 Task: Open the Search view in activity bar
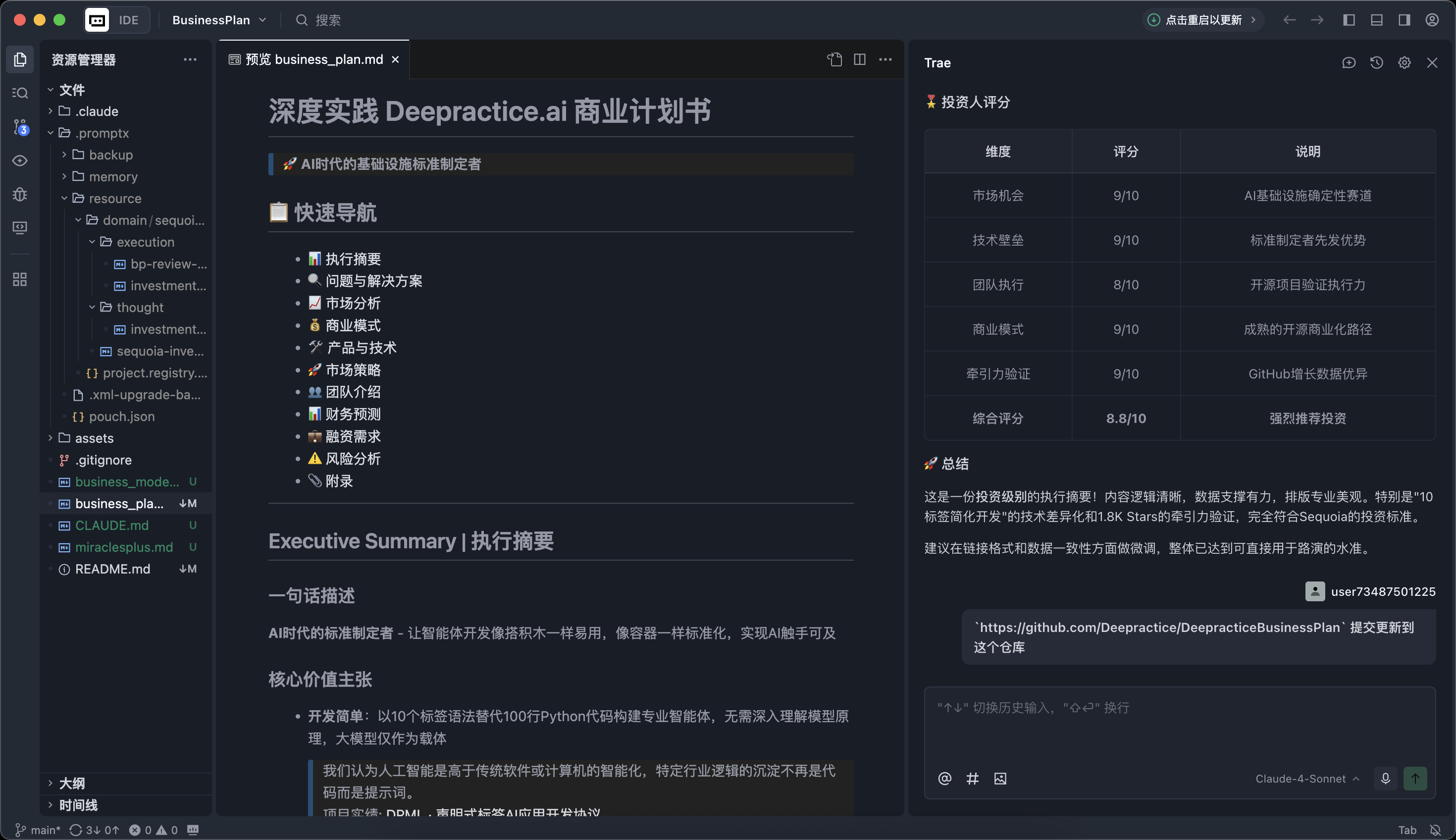20,93
